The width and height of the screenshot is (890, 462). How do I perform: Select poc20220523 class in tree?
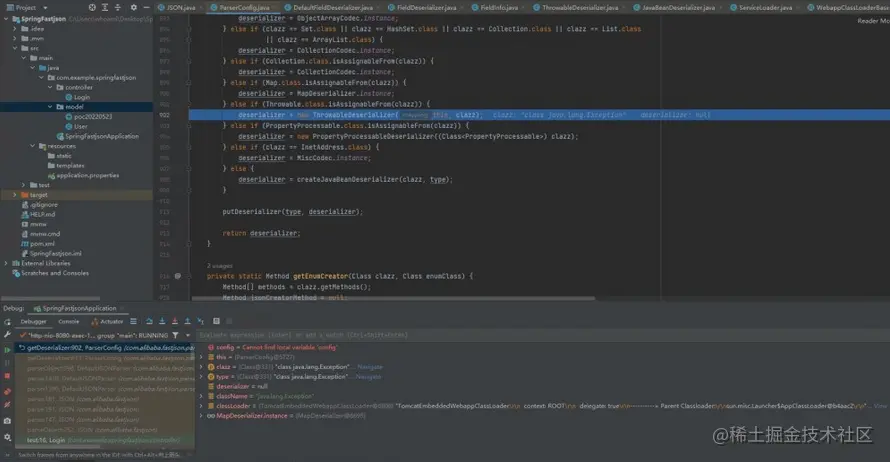(x=93, y=116)
